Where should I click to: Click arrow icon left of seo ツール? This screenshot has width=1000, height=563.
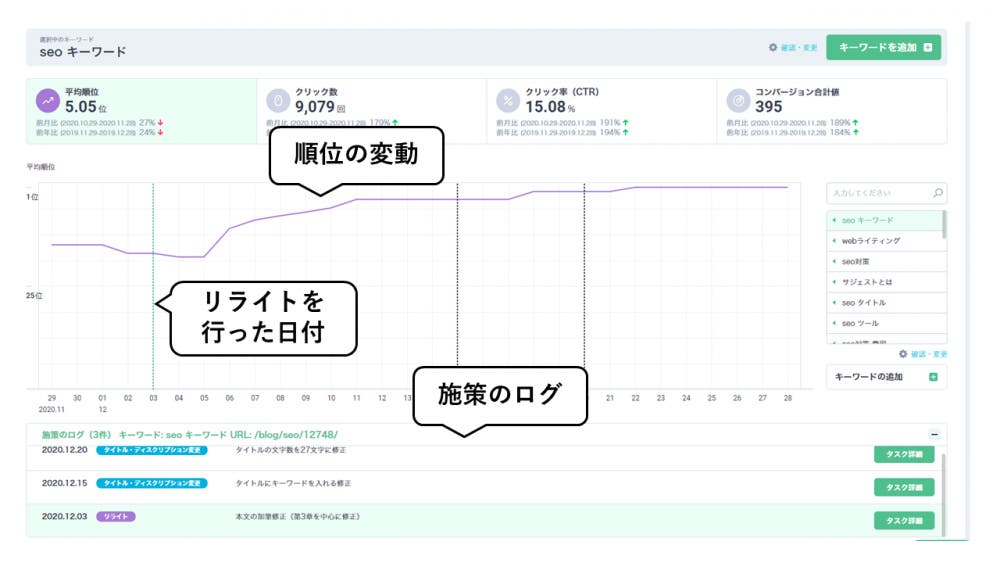pyautogui.click(x=834, y=323)
